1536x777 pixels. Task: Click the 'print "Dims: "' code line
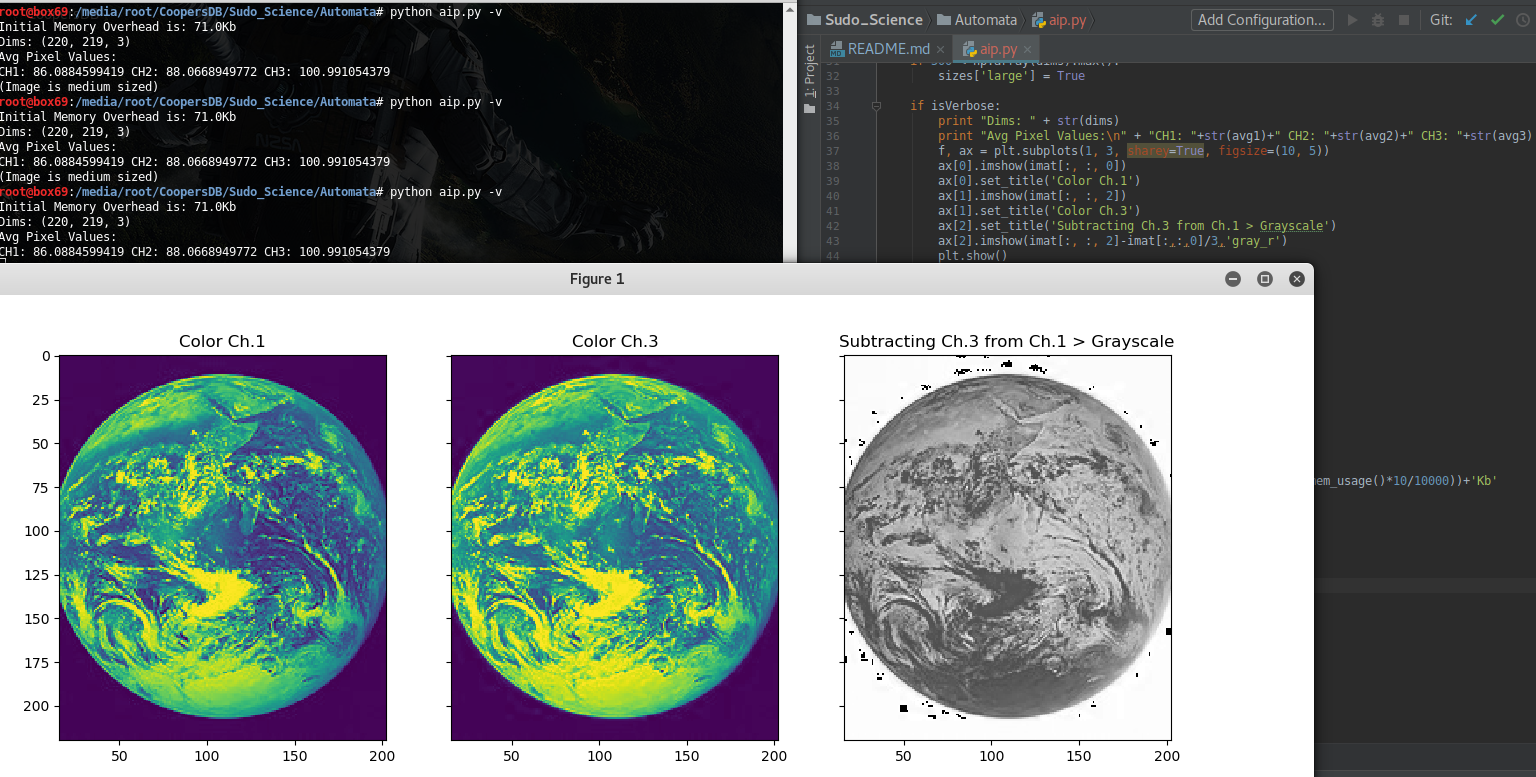coord(1029,121)
